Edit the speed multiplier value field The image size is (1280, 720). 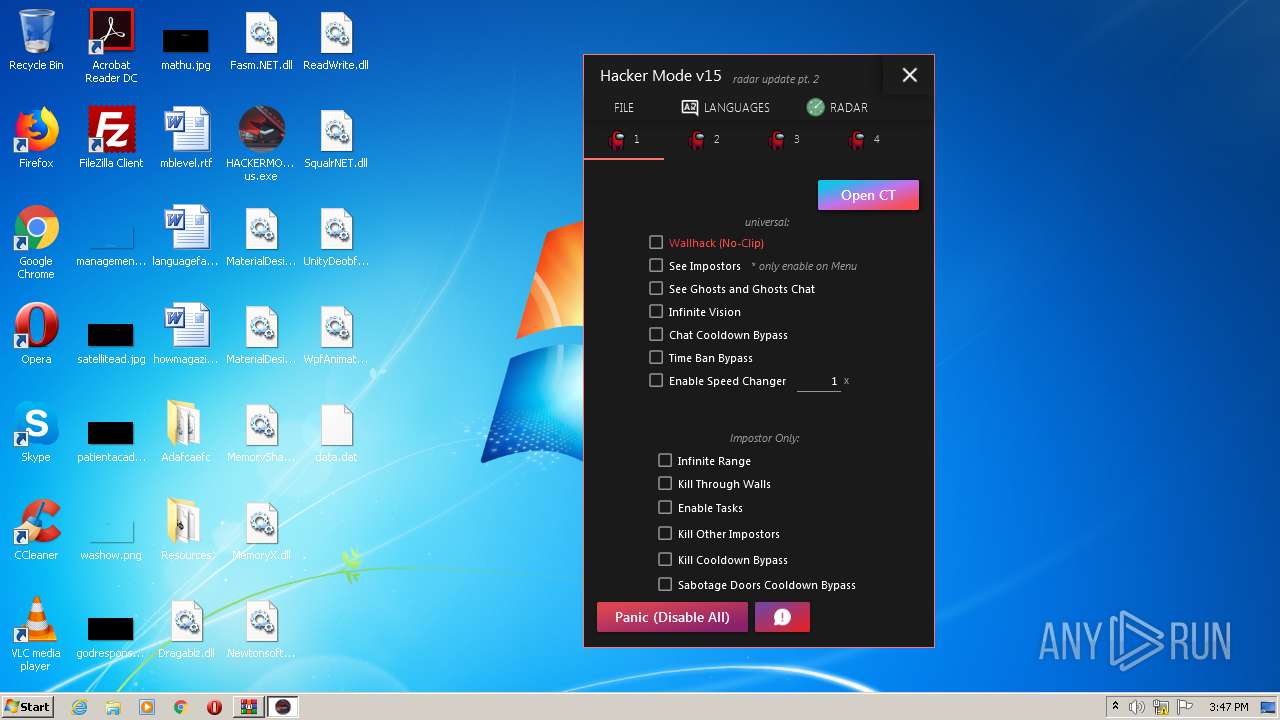point(819,381)
